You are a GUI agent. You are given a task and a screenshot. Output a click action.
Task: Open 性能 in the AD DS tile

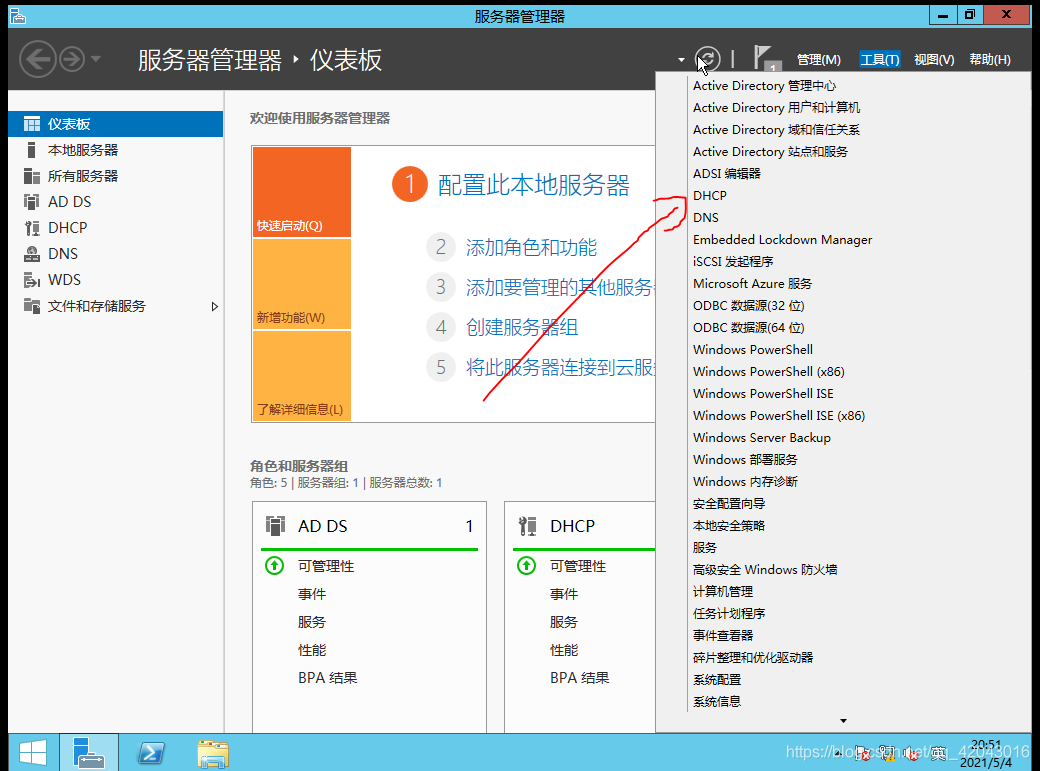[x=312, y=650]
